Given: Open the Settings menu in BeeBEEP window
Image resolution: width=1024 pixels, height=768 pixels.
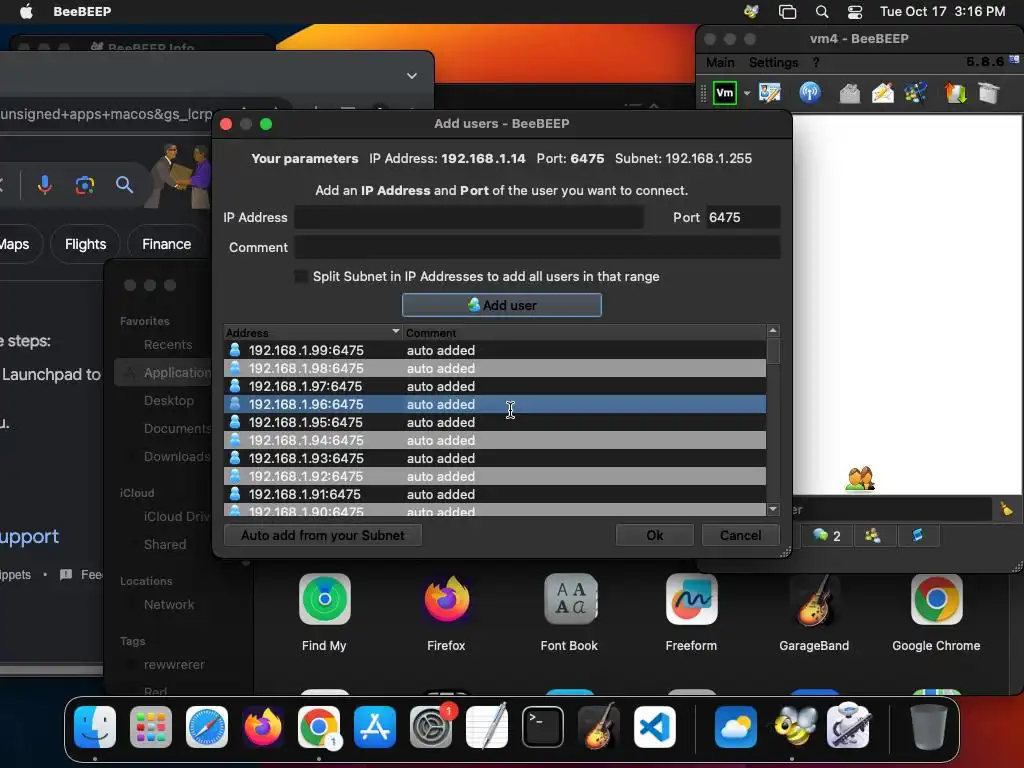Looking at the screenshot, I should (773, 63).
